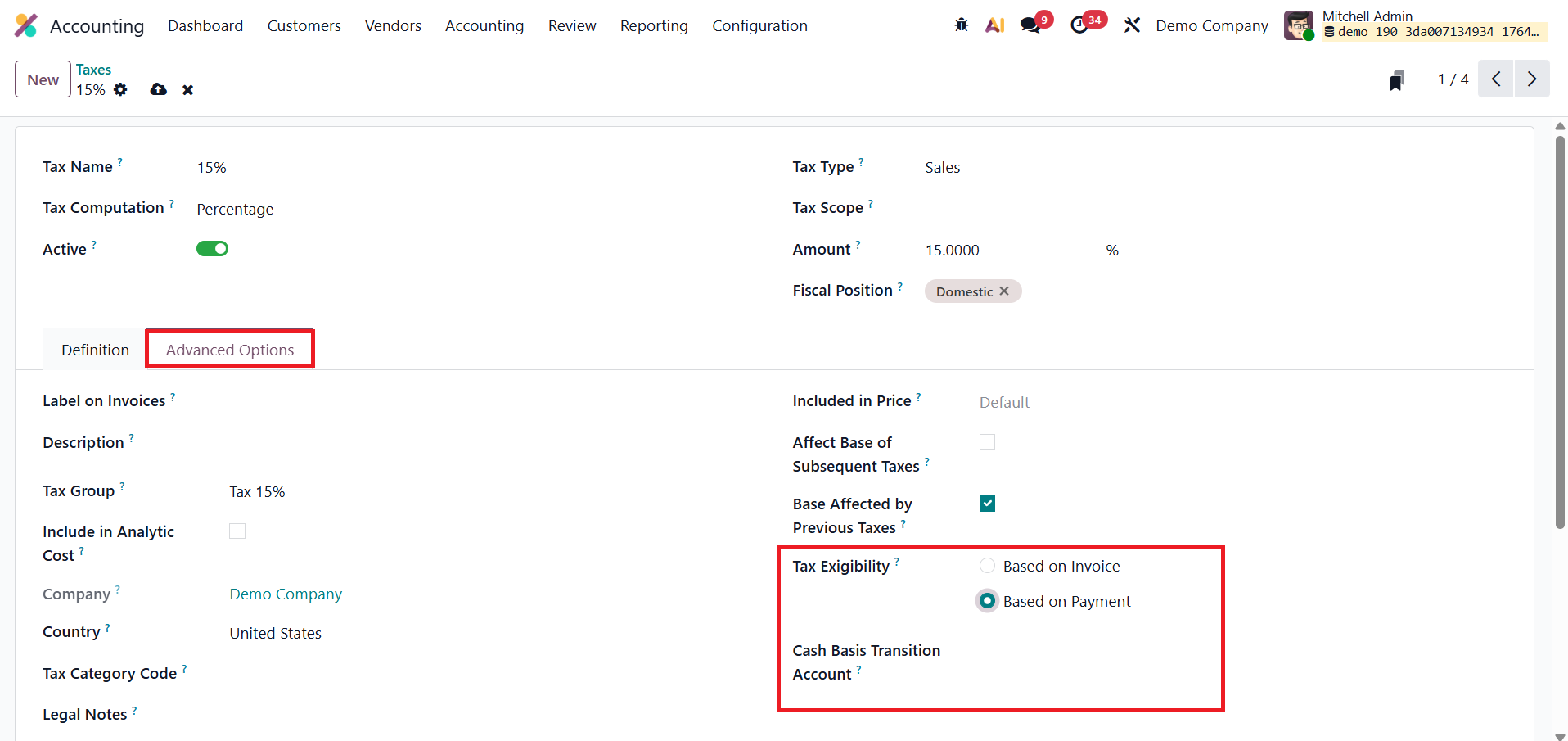
Task: Check Affect Base of Subsequent Taxes
Action: (987, 442)
